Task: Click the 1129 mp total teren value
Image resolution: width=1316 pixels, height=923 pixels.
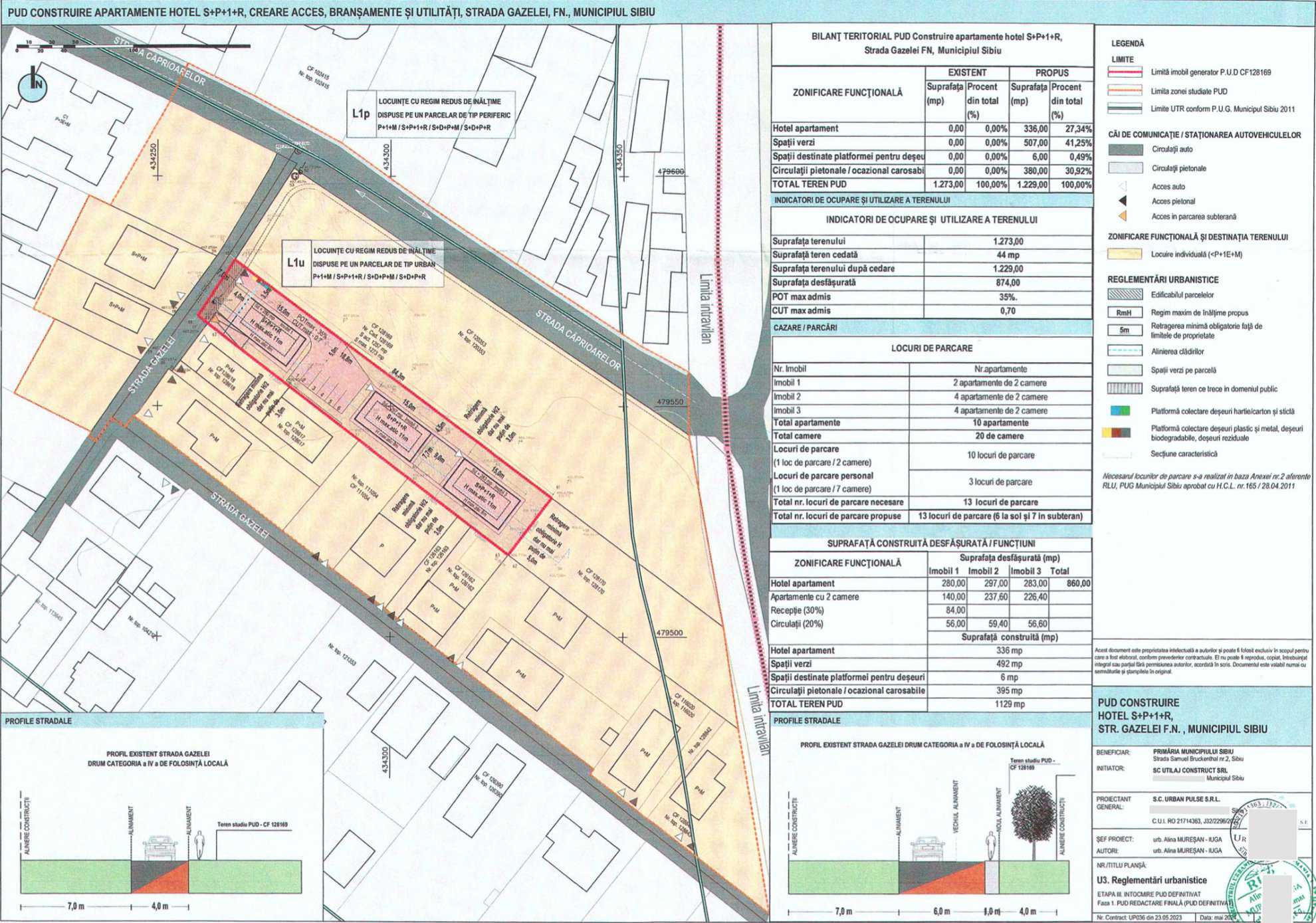Action: coord(1008,704)
